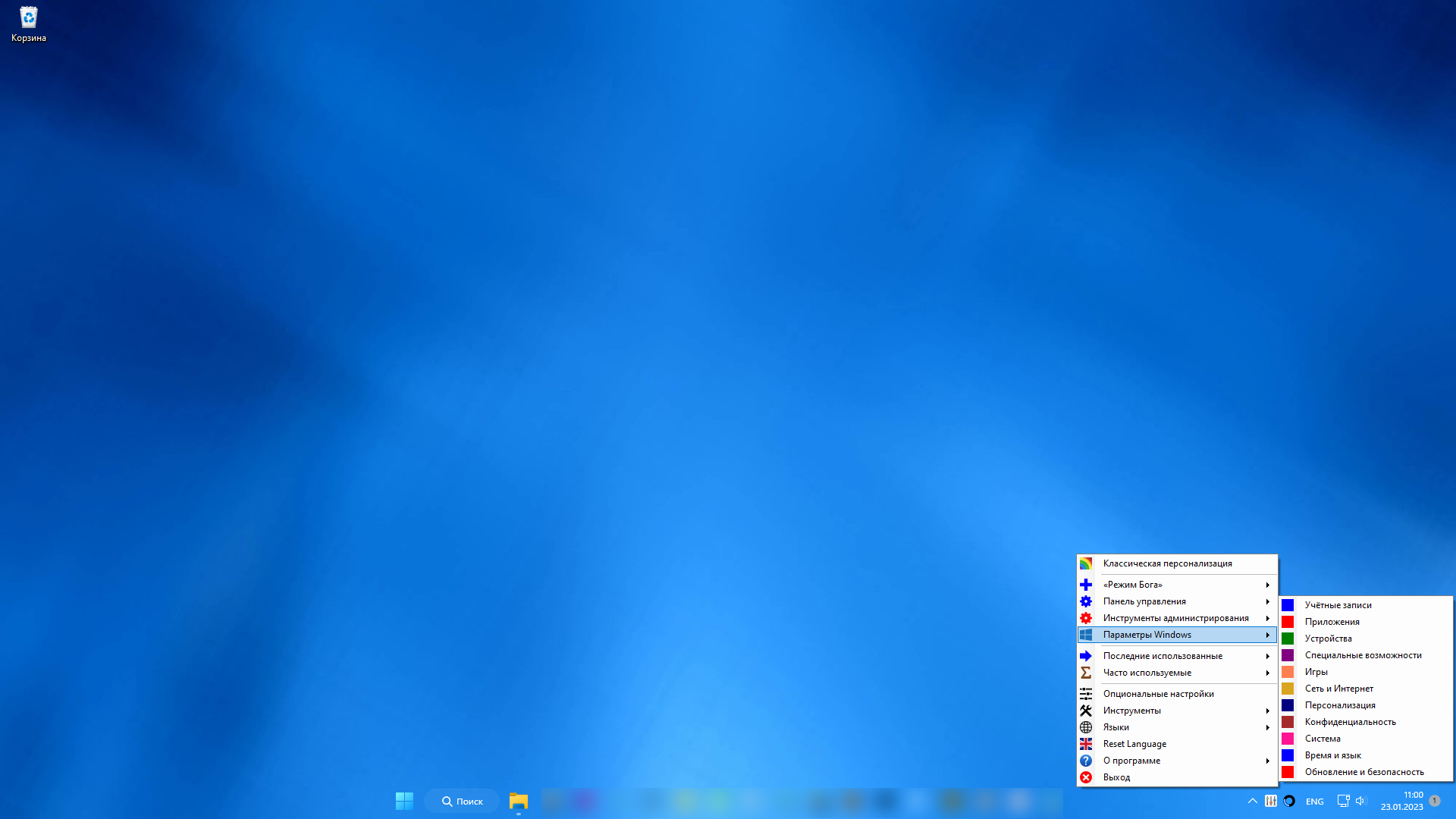Open File Explorer from the taskbar
The height and width of the screenshot is (819, 1456).
519,801
